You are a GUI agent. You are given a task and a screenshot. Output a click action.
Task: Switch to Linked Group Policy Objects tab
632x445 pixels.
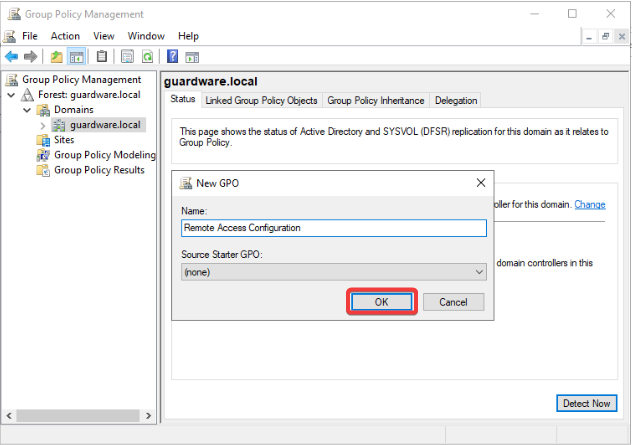pos(261,100)
